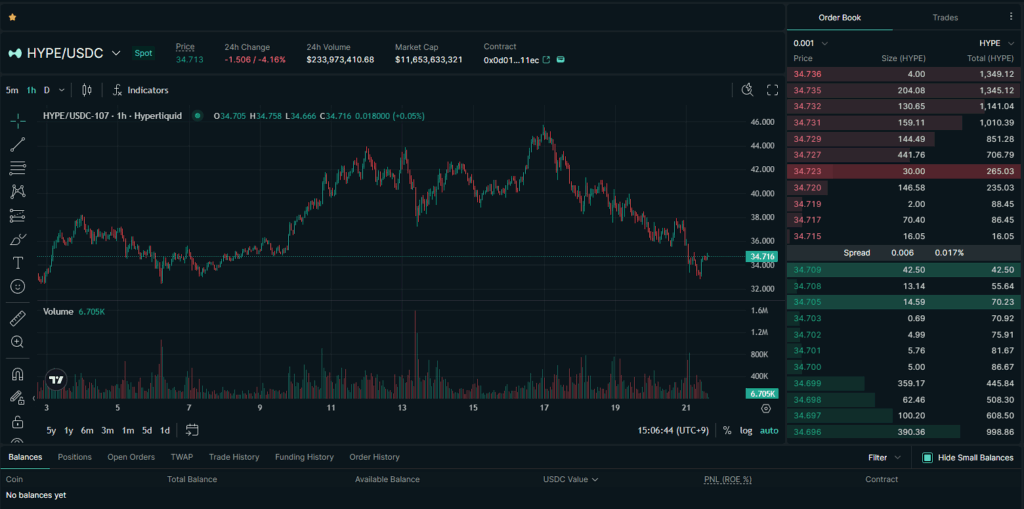
Task: Toggle lock all drawings icon
Action: (x=18, y=421)
